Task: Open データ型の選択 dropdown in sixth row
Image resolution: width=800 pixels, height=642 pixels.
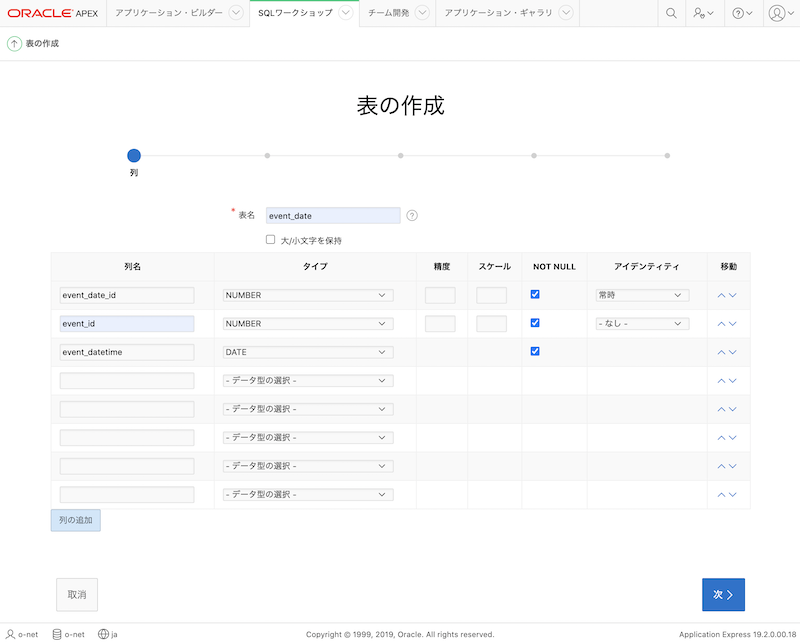Action: (308, 438)
